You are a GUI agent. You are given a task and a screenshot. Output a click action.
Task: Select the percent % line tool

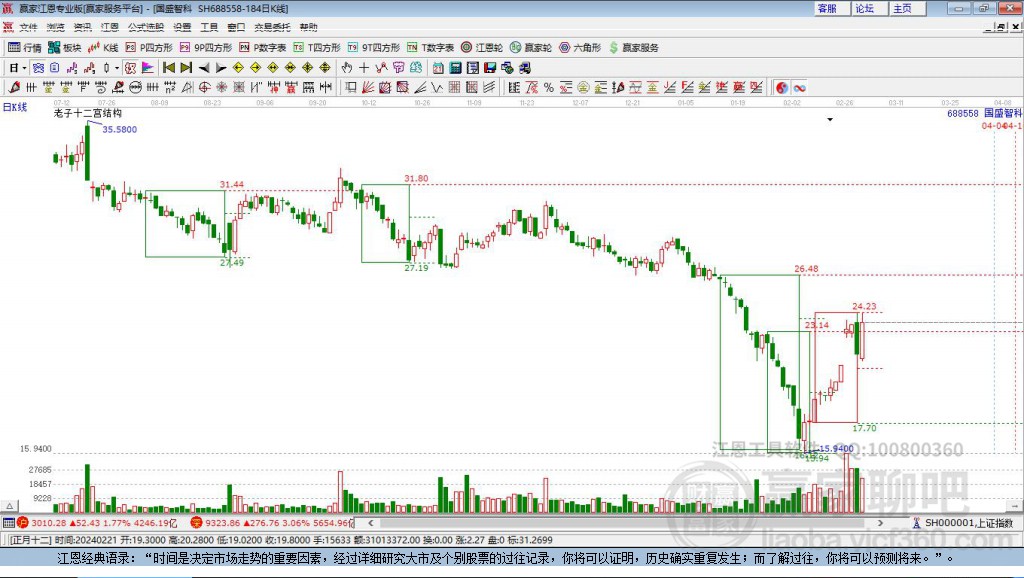[x=549, y=88]
